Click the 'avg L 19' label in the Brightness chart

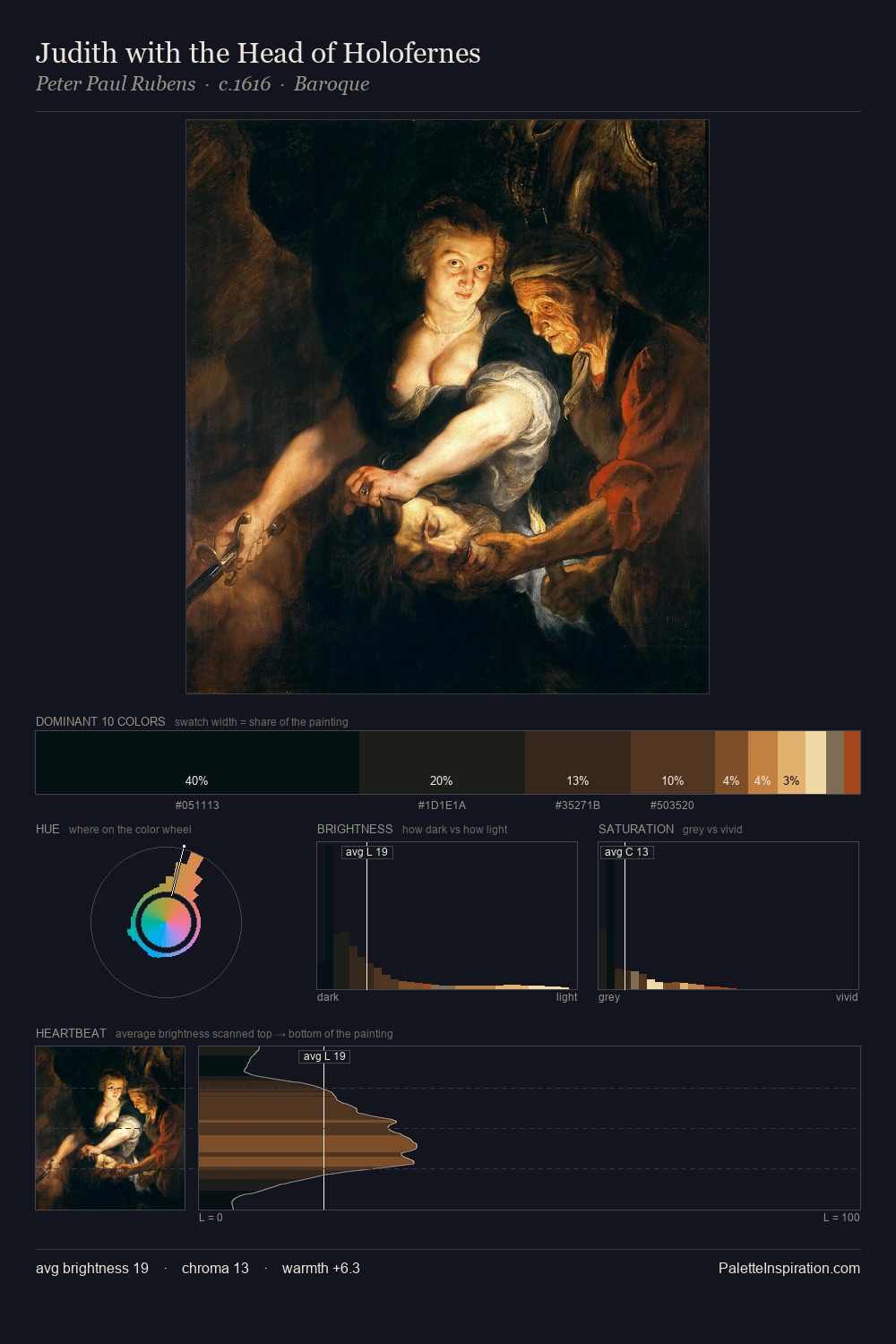(366, 852)
